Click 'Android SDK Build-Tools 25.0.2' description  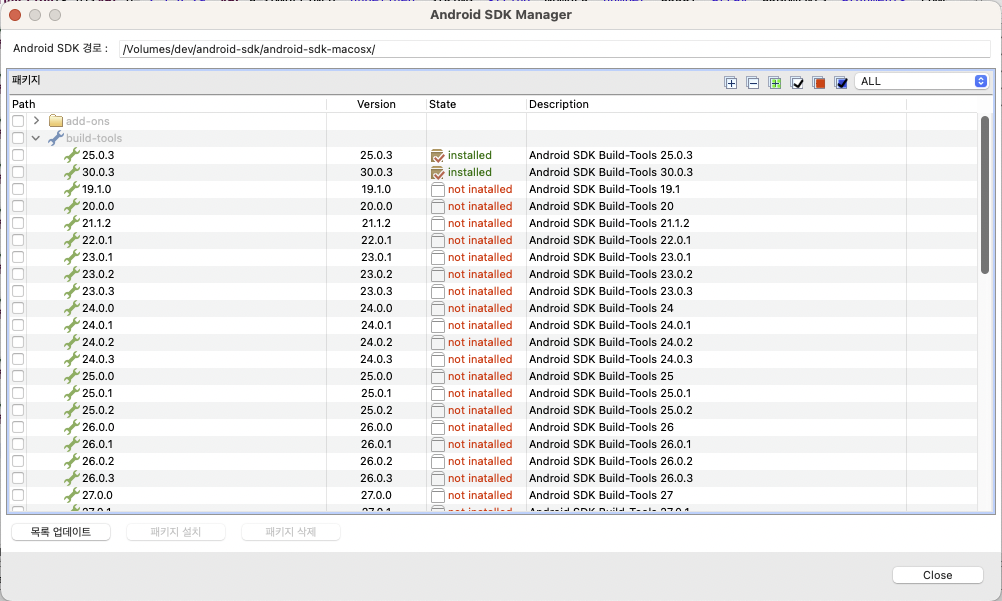[611, 410]
